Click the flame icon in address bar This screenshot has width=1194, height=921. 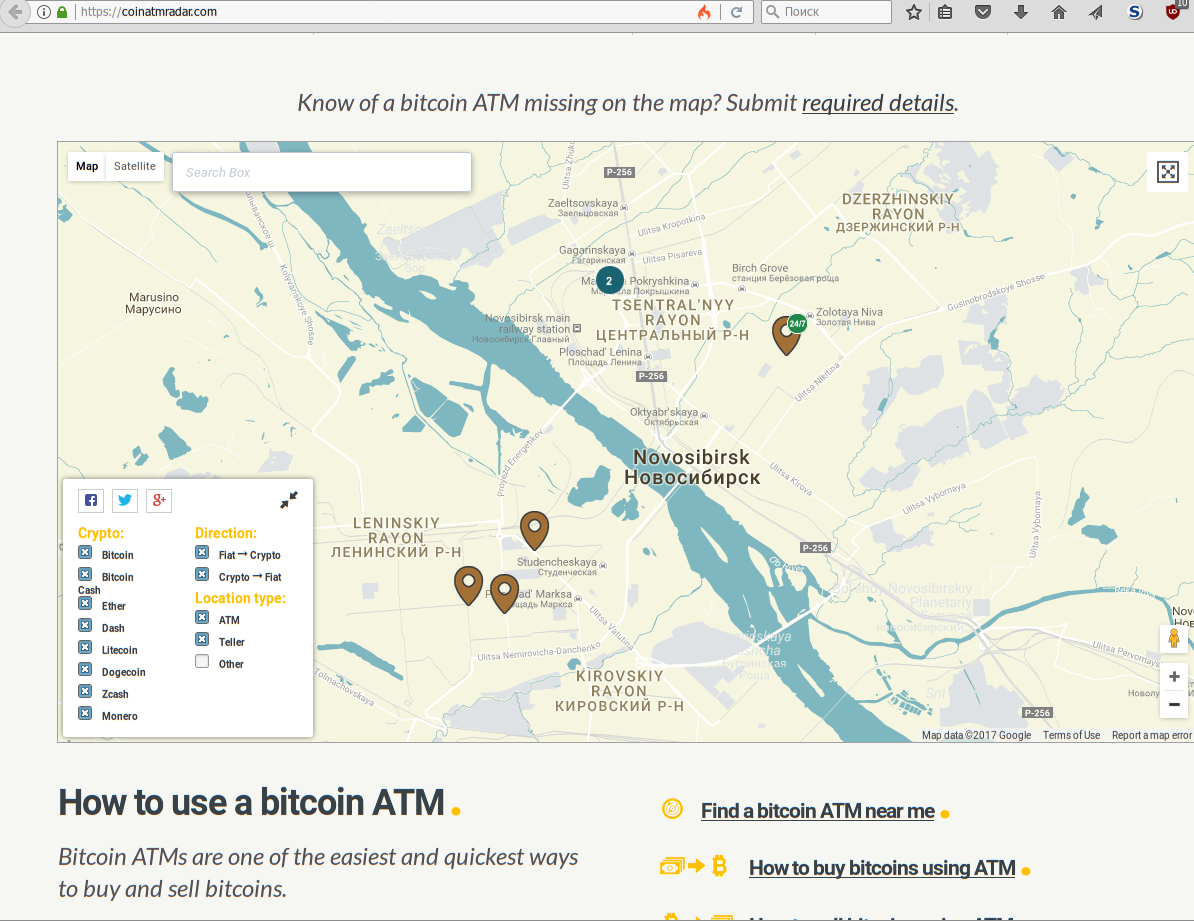pyautogui.click(x=704, y=11)
